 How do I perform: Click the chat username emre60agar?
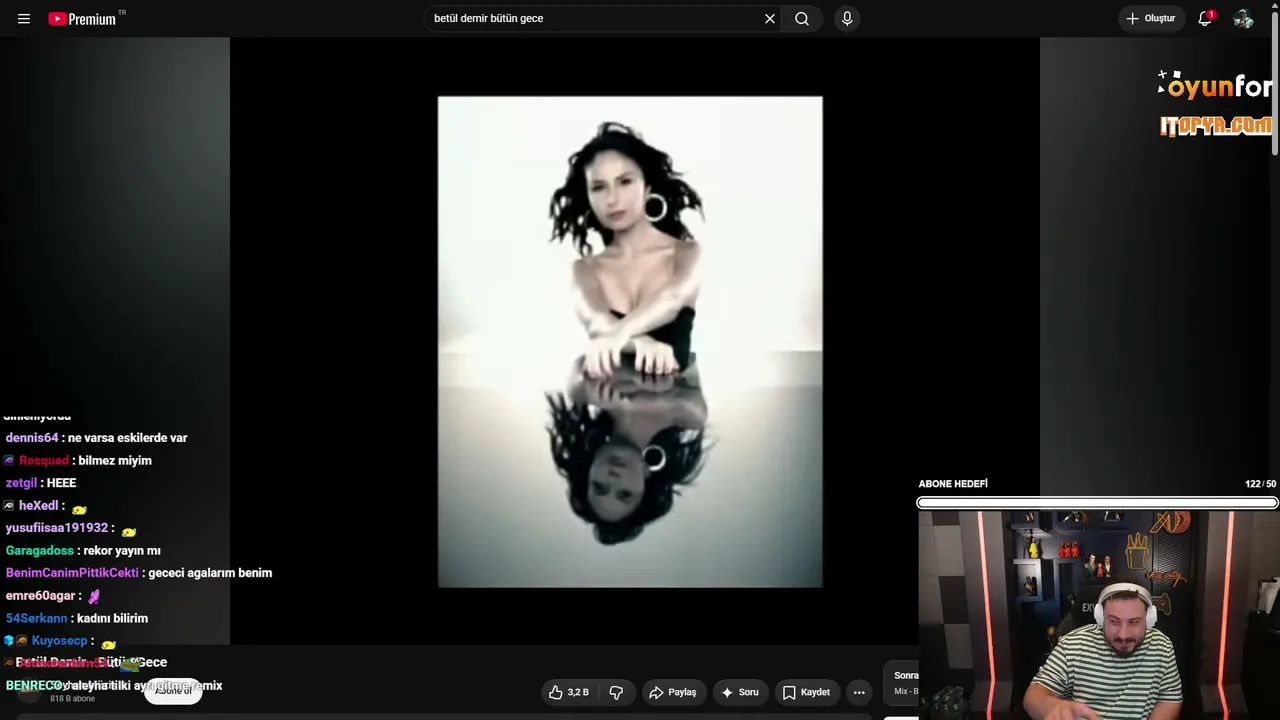tap(40, 596)
